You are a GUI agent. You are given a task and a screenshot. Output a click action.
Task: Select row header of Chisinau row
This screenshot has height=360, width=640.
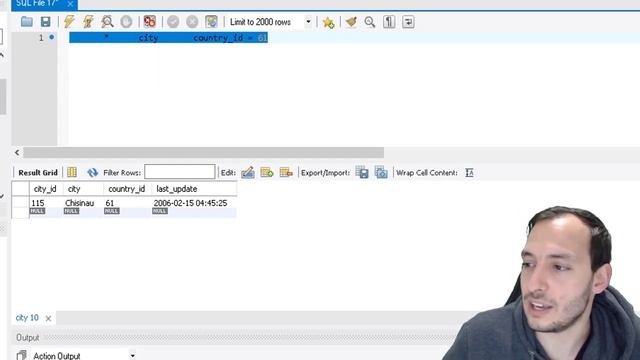click(20, 203)
